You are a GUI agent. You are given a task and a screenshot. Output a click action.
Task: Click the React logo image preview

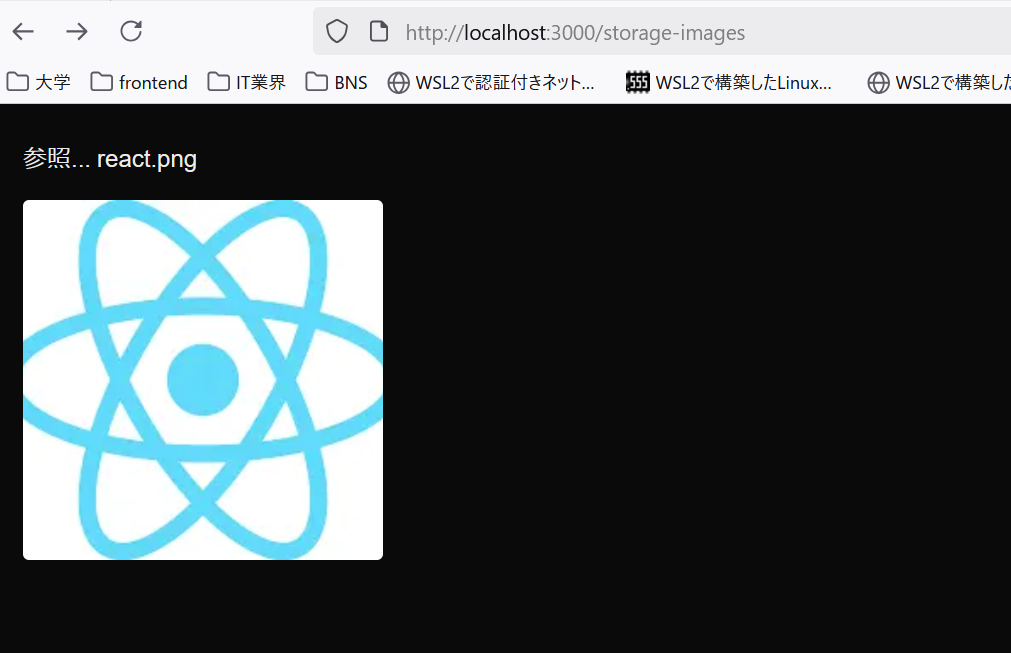click(x=203, y=380)
